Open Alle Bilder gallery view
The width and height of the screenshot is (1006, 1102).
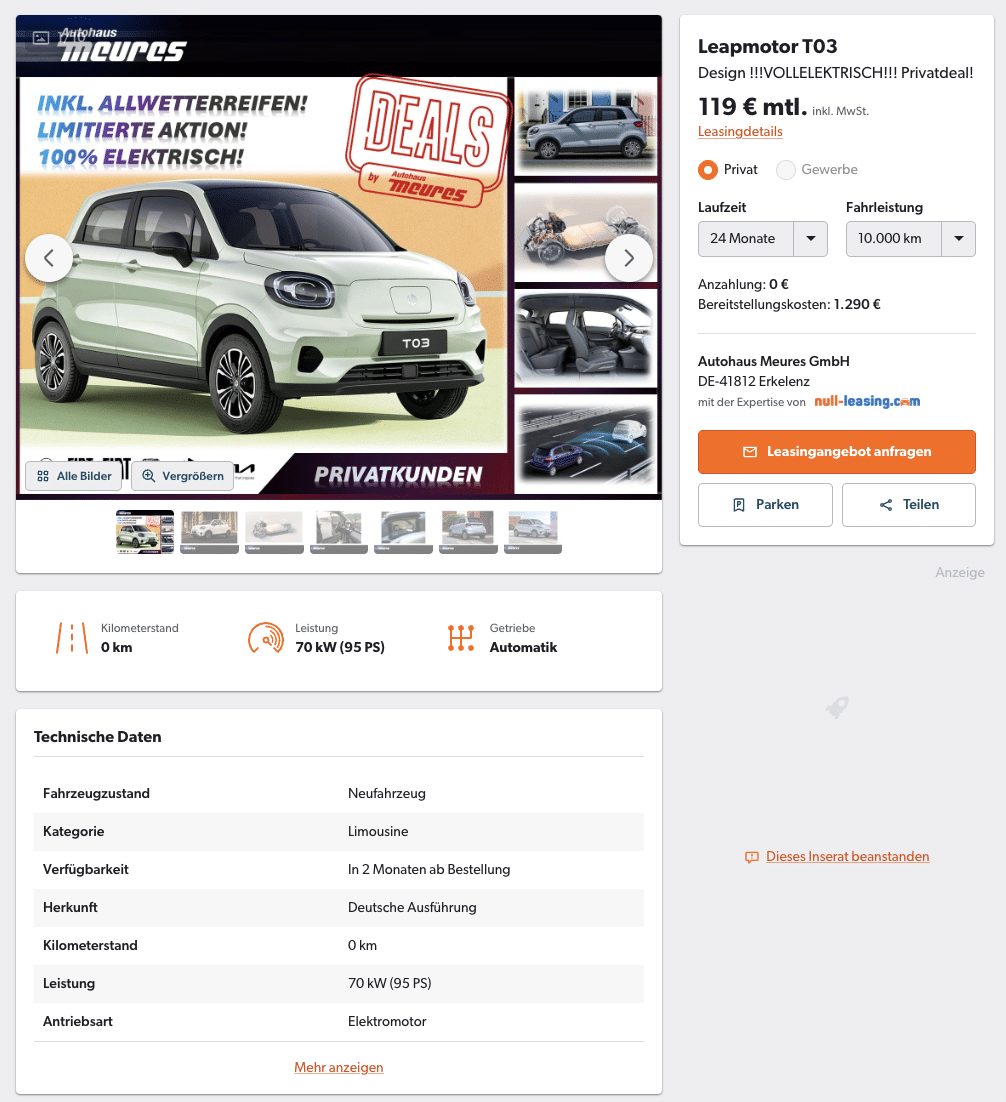click(x=74, y=476)
